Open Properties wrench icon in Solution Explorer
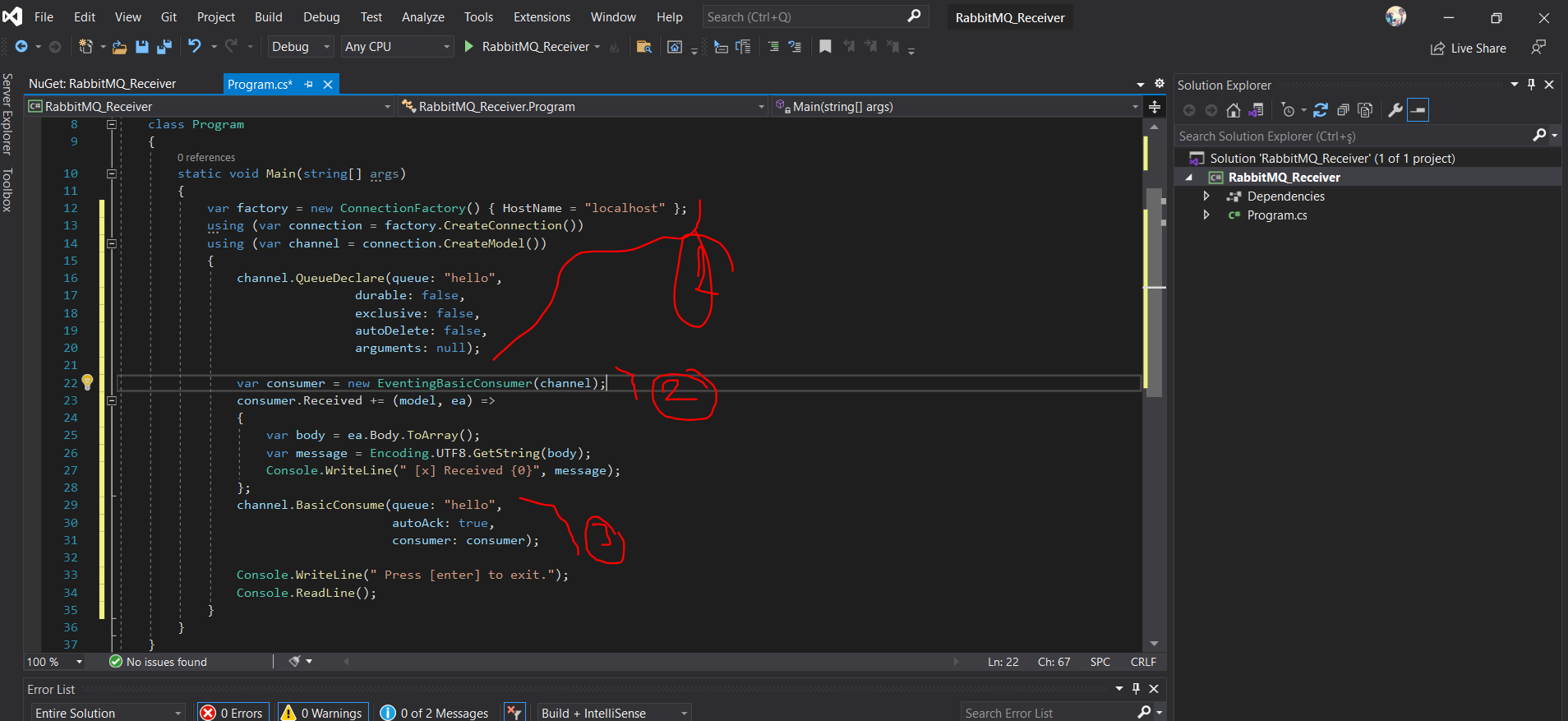The image size is (1568, 721). [1395, 110]
